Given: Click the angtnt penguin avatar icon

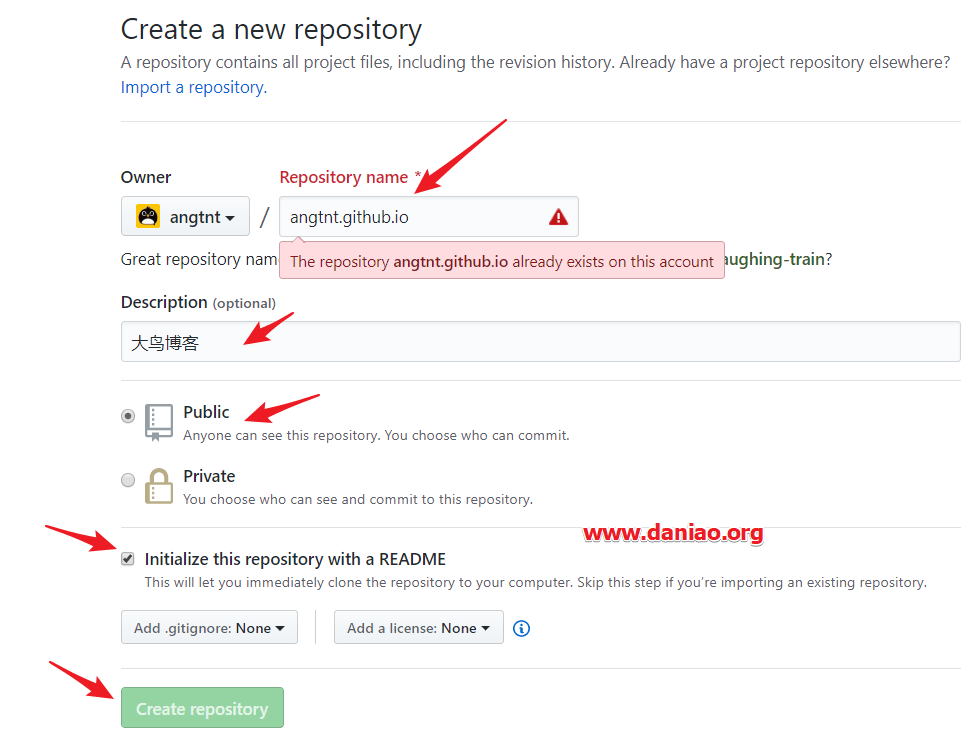Looking at the screenshot, I should click(x=148, y=216).
